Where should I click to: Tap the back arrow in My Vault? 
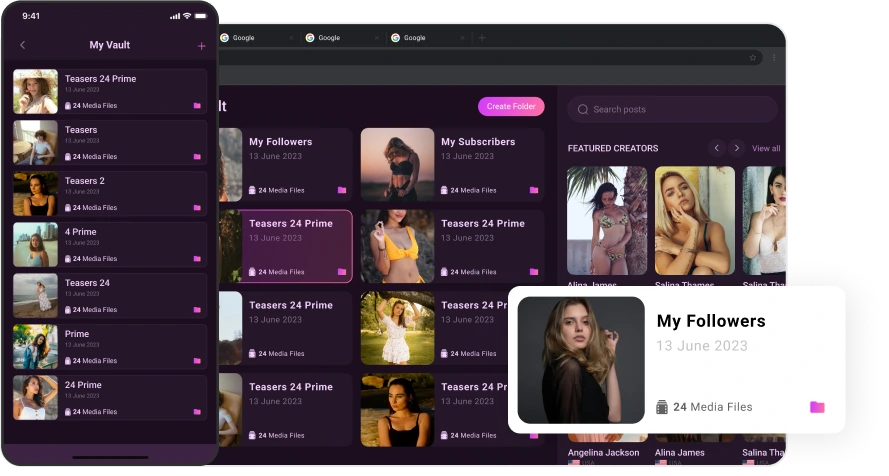[x=23, y=45]
